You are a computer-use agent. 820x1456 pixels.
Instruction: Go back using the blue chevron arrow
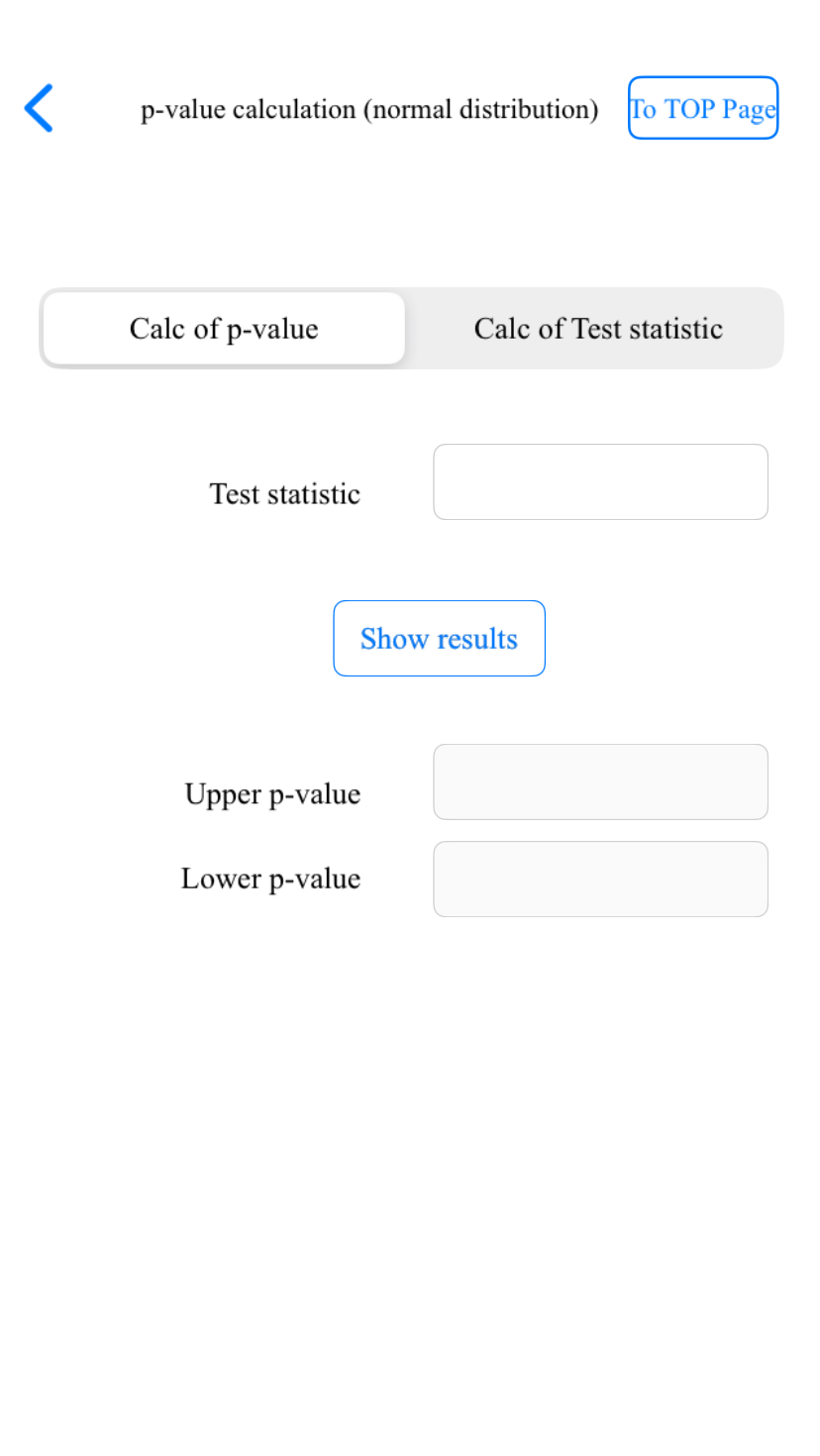(x=39, y=108)
